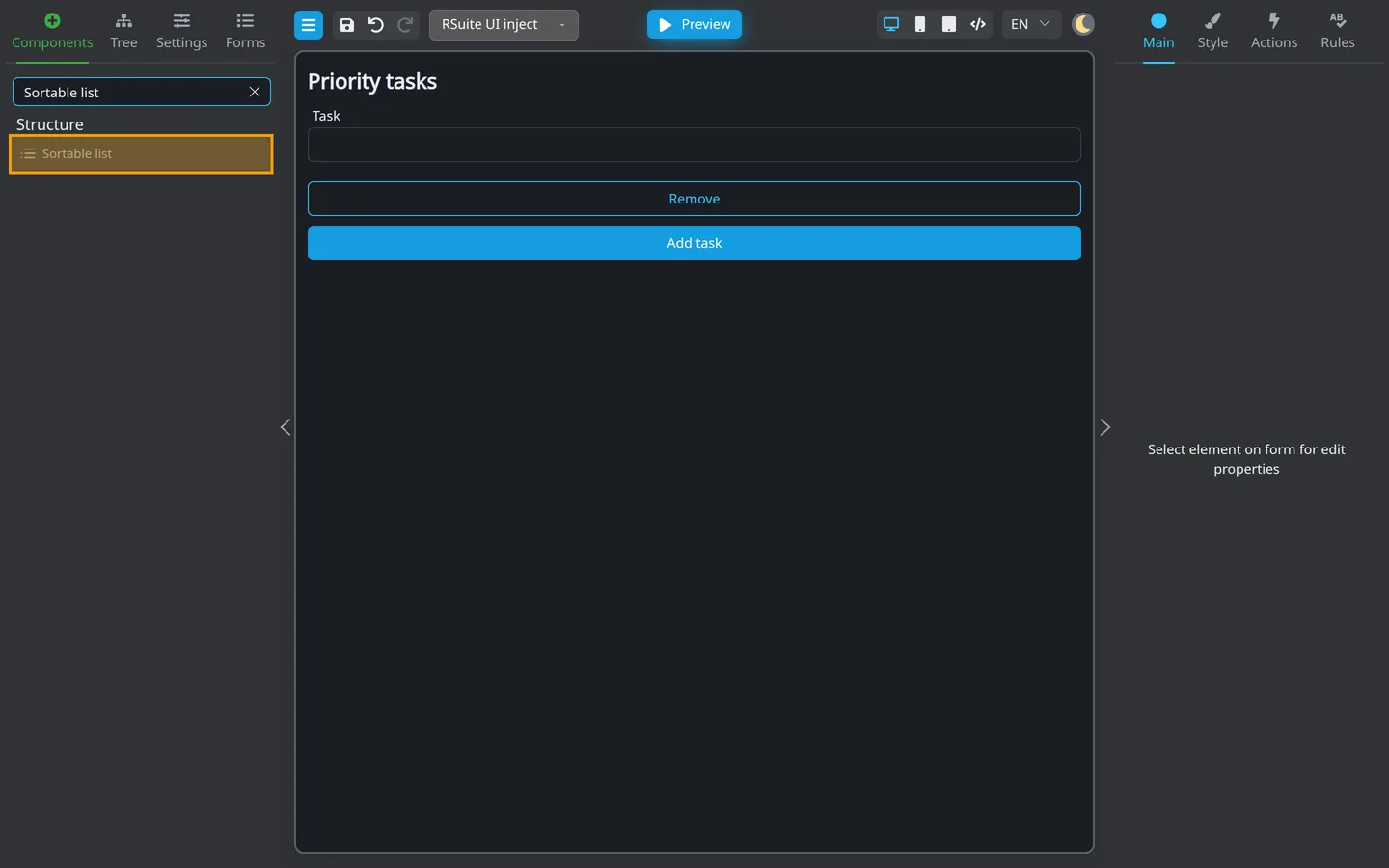The width and height of the screenshot is (1389, 868).
Task: Toggle dark theme with the moon icon
Action: click(x=1083, y=24)
